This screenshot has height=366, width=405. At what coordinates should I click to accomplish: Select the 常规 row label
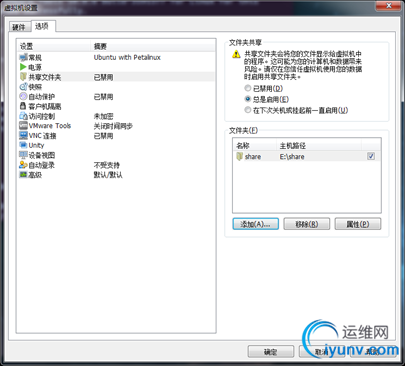(35, 57)
